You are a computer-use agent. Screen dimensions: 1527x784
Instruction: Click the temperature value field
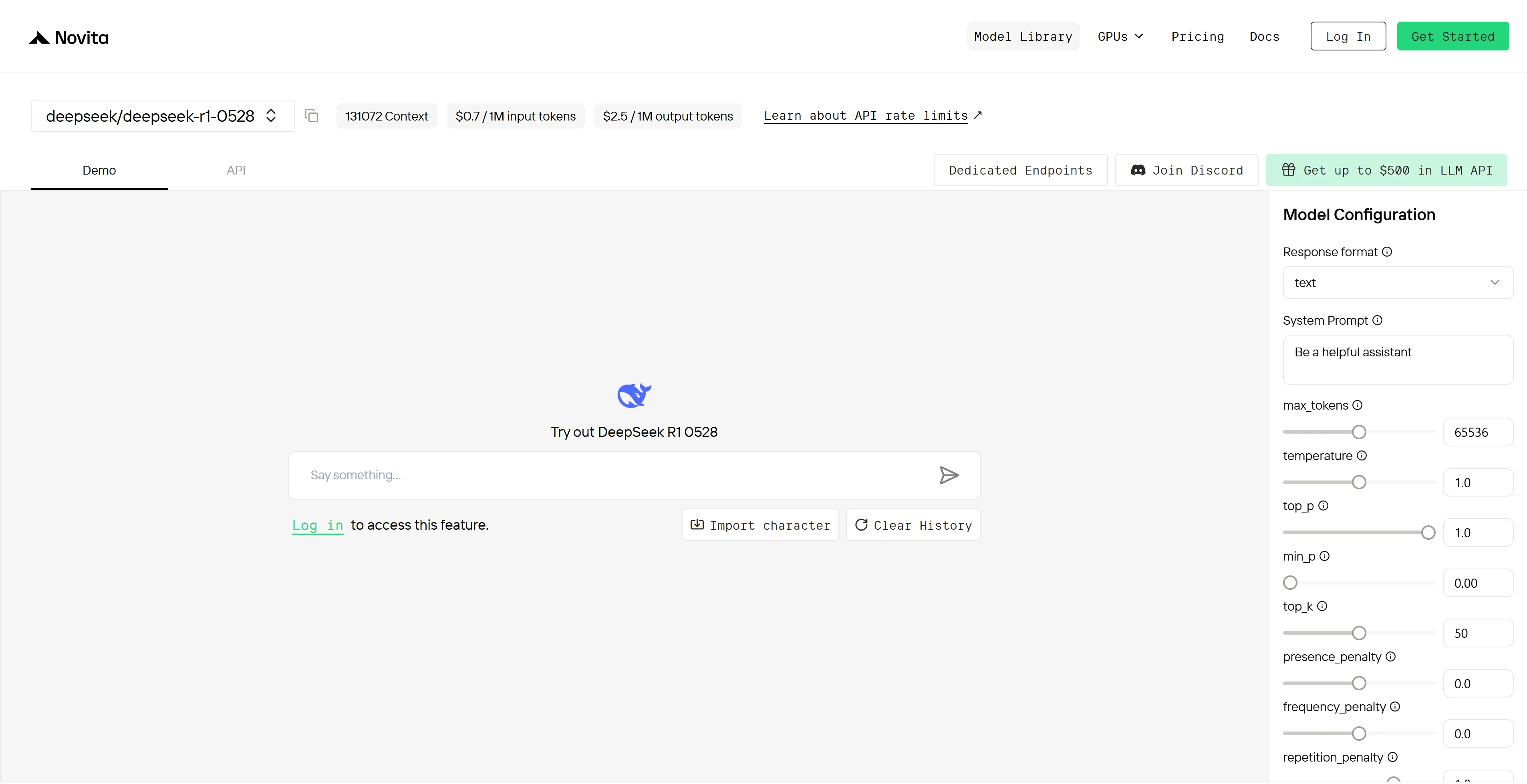(x=1478, y=482)
